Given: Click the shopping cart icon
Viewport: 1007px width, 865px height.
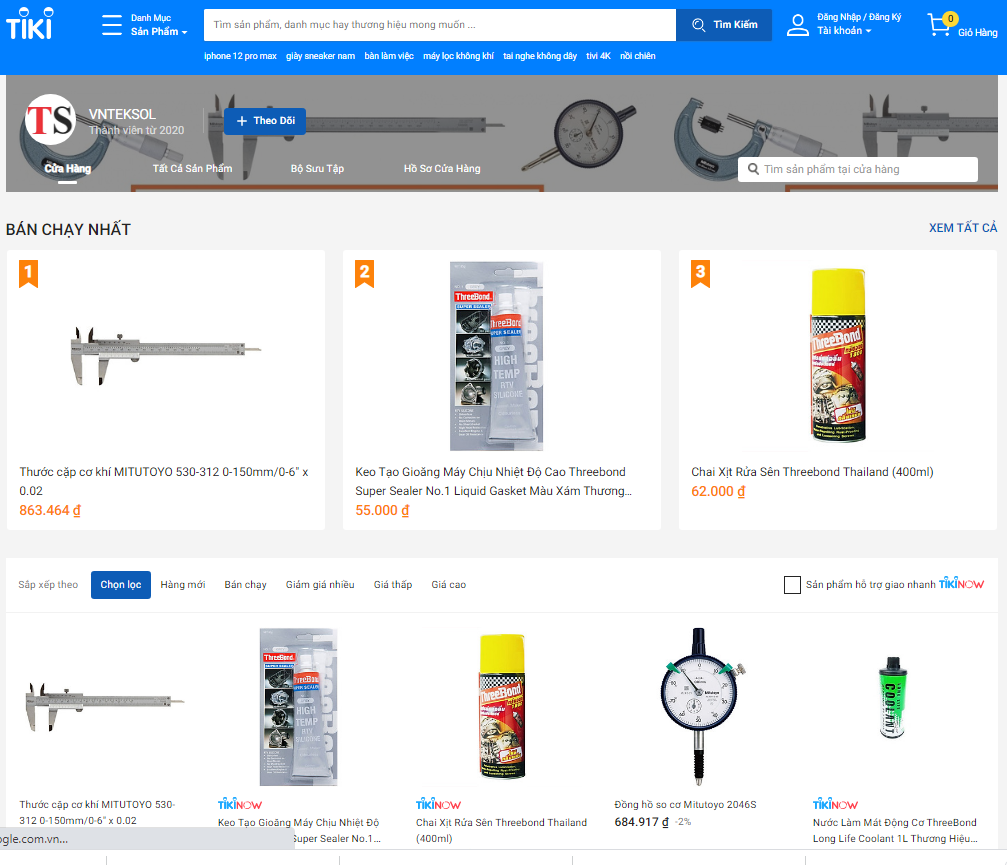Looking at the screenshot, I should [940, 25].
